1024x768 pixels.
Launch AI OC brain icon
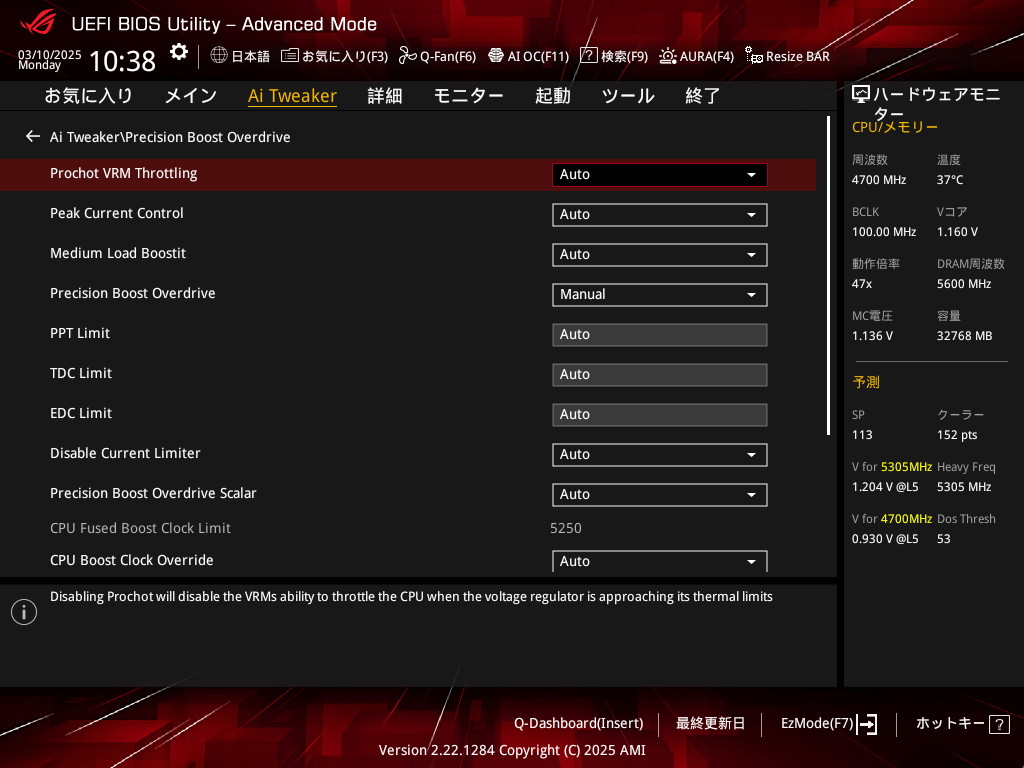click(x=496, y=56)
